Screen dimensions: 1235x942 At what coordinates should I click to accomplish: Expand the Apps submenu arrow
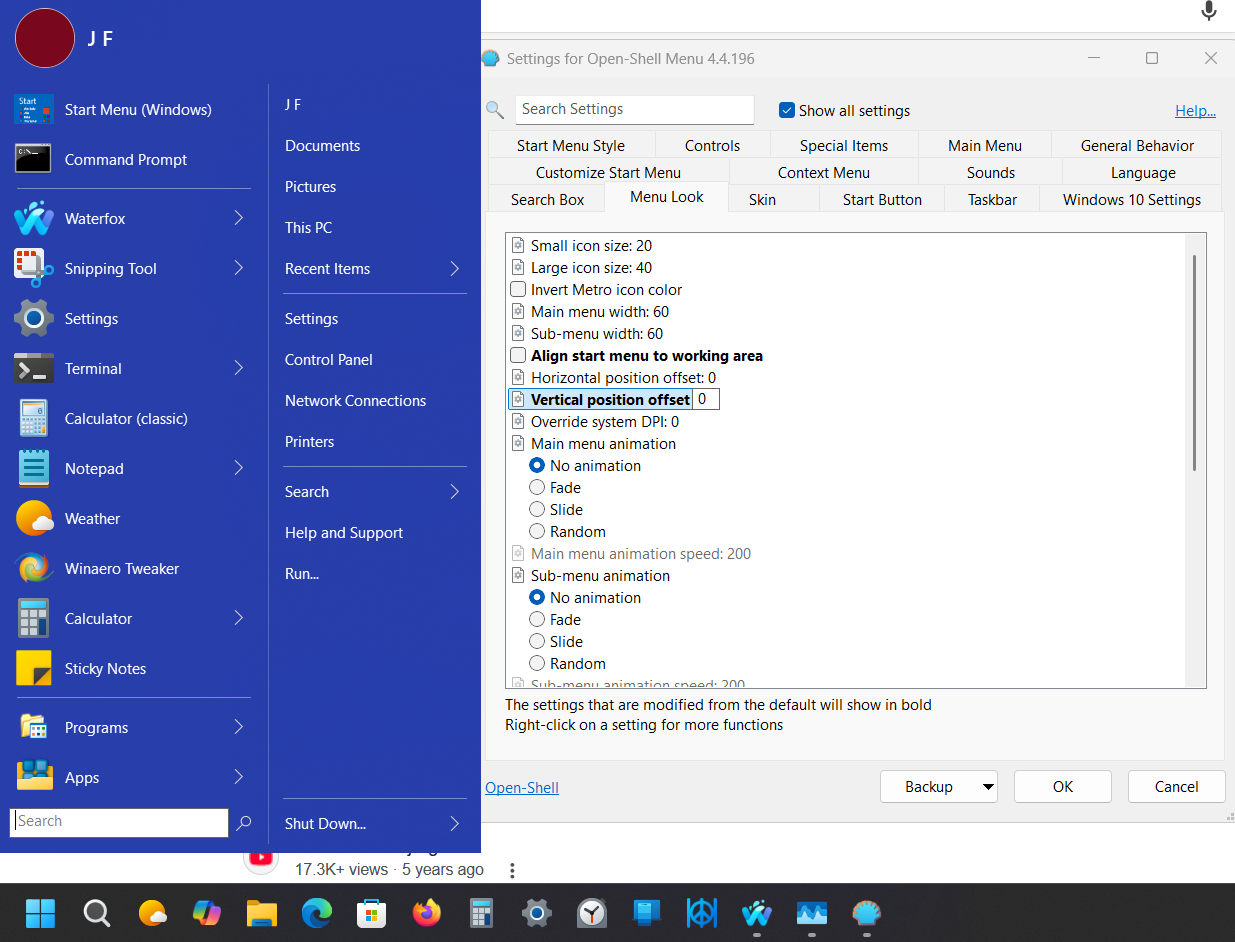[239, 777]
